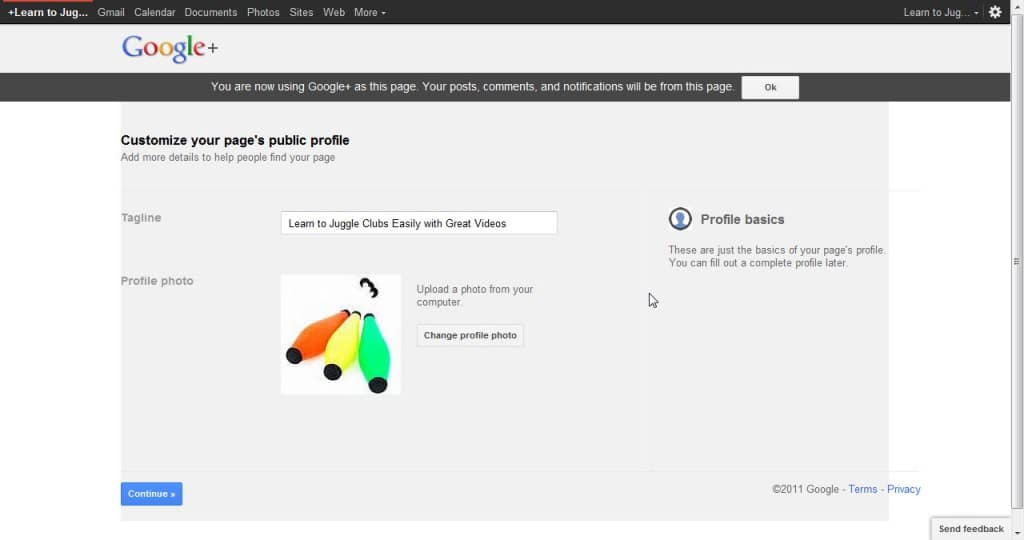Open Documents in the top bar
Viewport: 1024px width, 540px height.
coord(211,12)
